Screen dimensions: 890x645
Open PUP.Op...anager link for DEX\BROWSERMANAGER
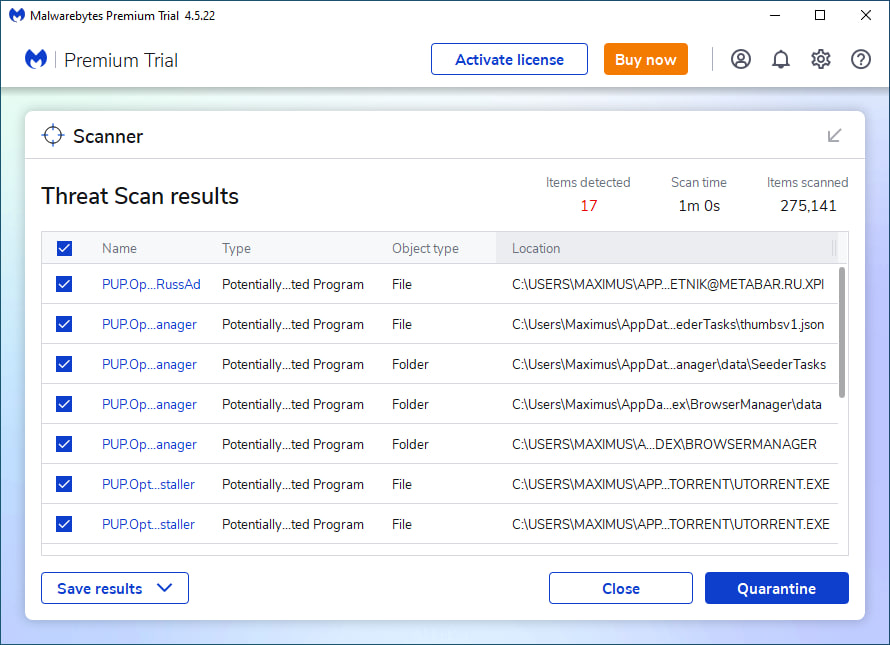[149, 444]
